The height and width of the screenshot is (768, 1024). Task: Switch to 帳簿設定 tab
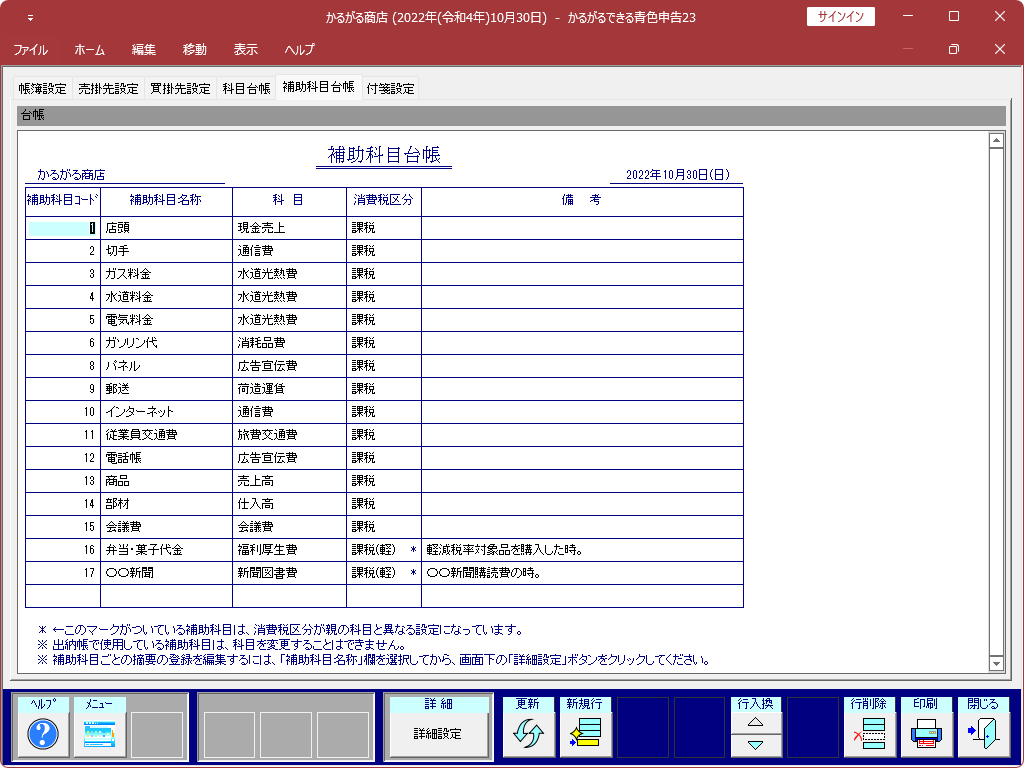pos(42,89)
